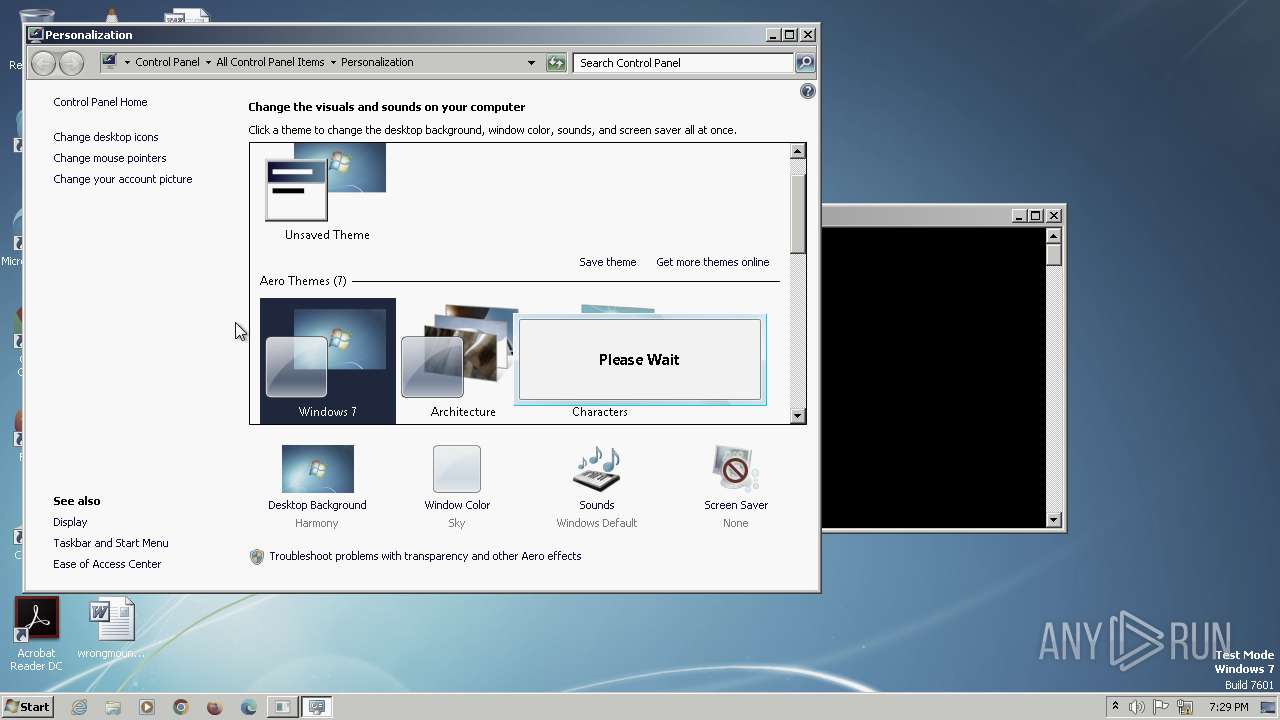Viewport: 1280px width, 720px height.
Task: Click the theme list scroll up arrow
Action: [797, 151]
